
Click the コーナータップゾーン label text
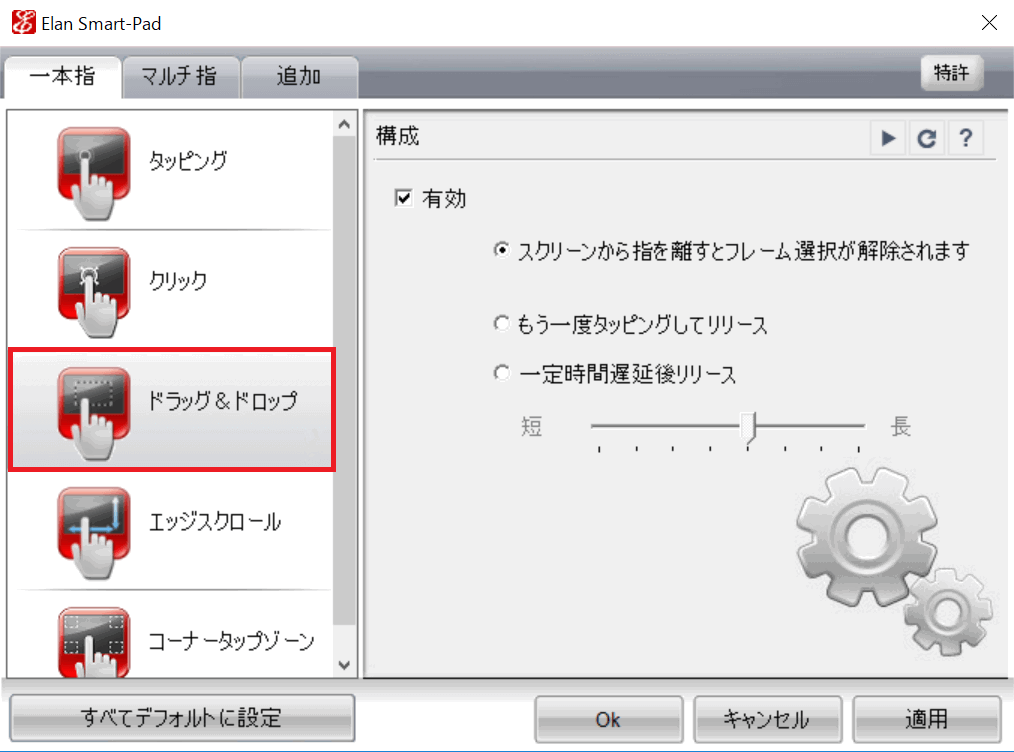click(x=232, y=641)
